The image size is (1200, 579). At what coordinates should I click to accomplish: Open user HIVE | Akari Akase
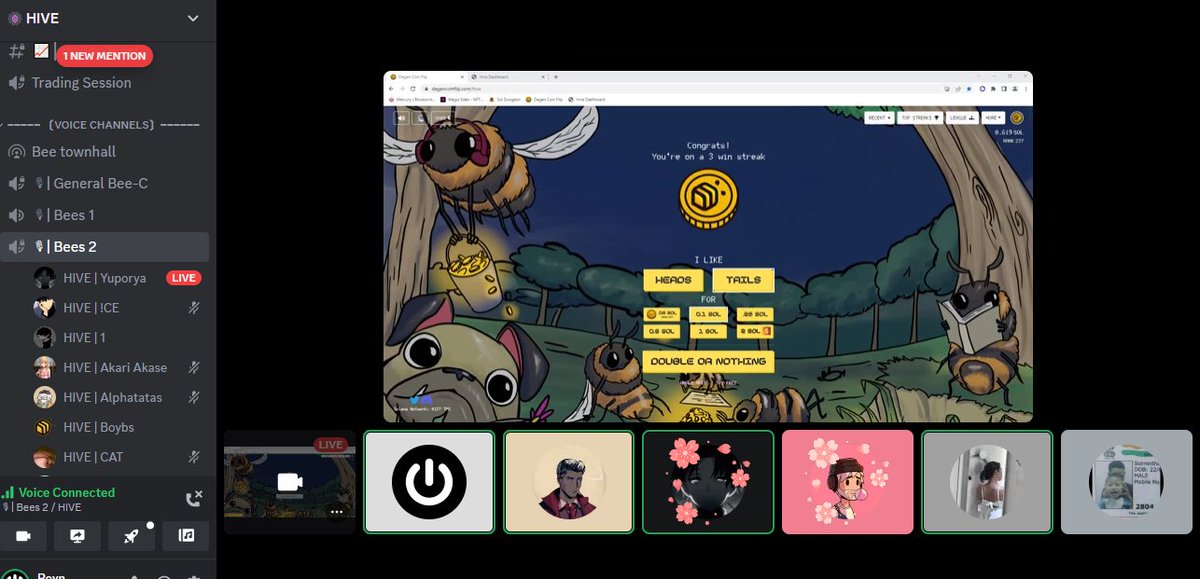click(x=115, y=368)
